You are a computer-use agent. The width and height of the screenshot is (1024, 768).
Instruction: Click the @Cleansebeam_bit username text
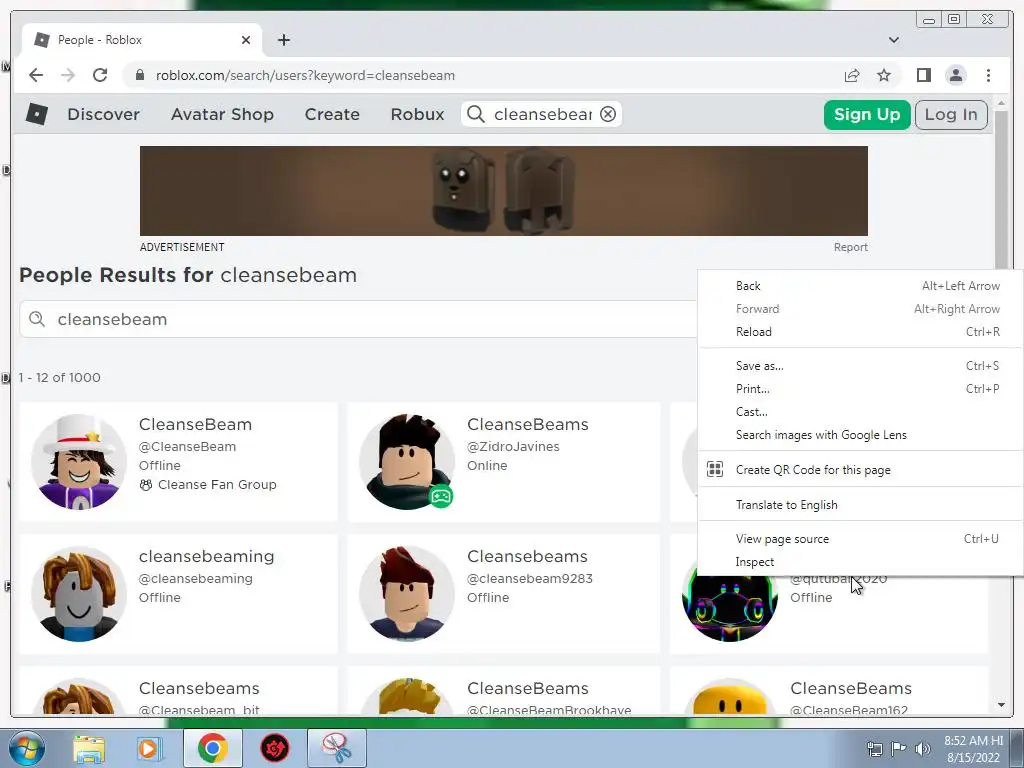click(x=199, y=709)
